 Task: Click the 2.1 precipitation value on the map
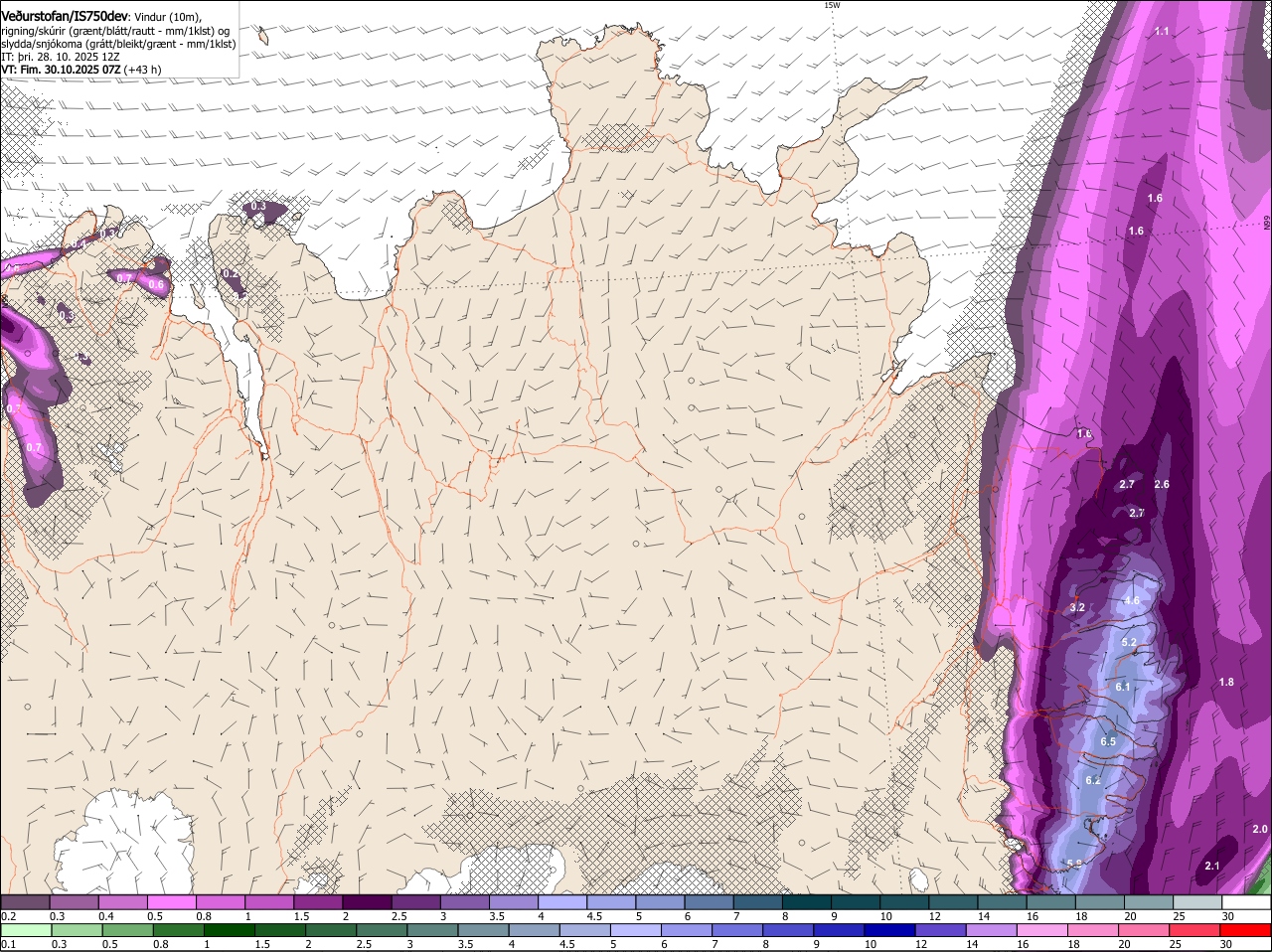[x=1212, y=867]
